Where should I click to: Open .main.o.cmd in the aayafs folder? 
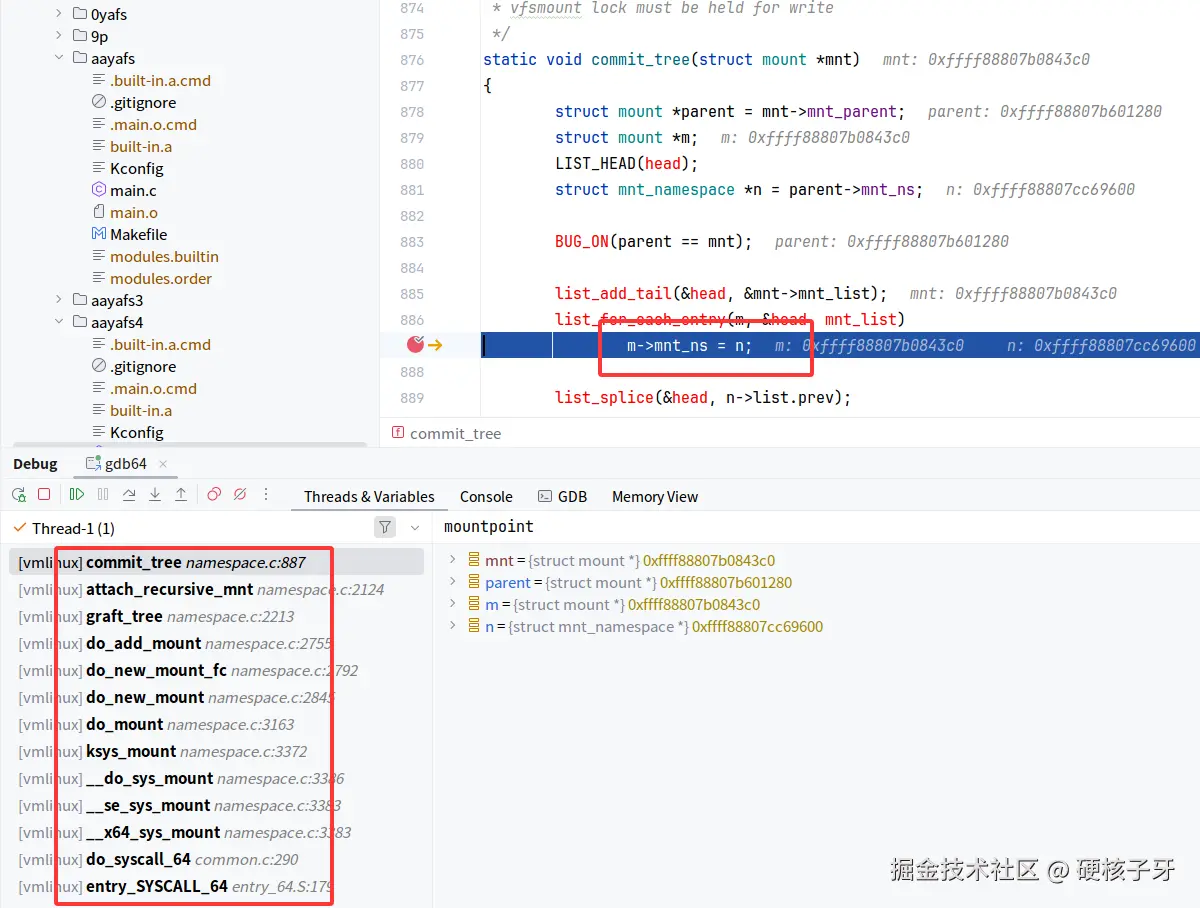(x=153, y=124)
